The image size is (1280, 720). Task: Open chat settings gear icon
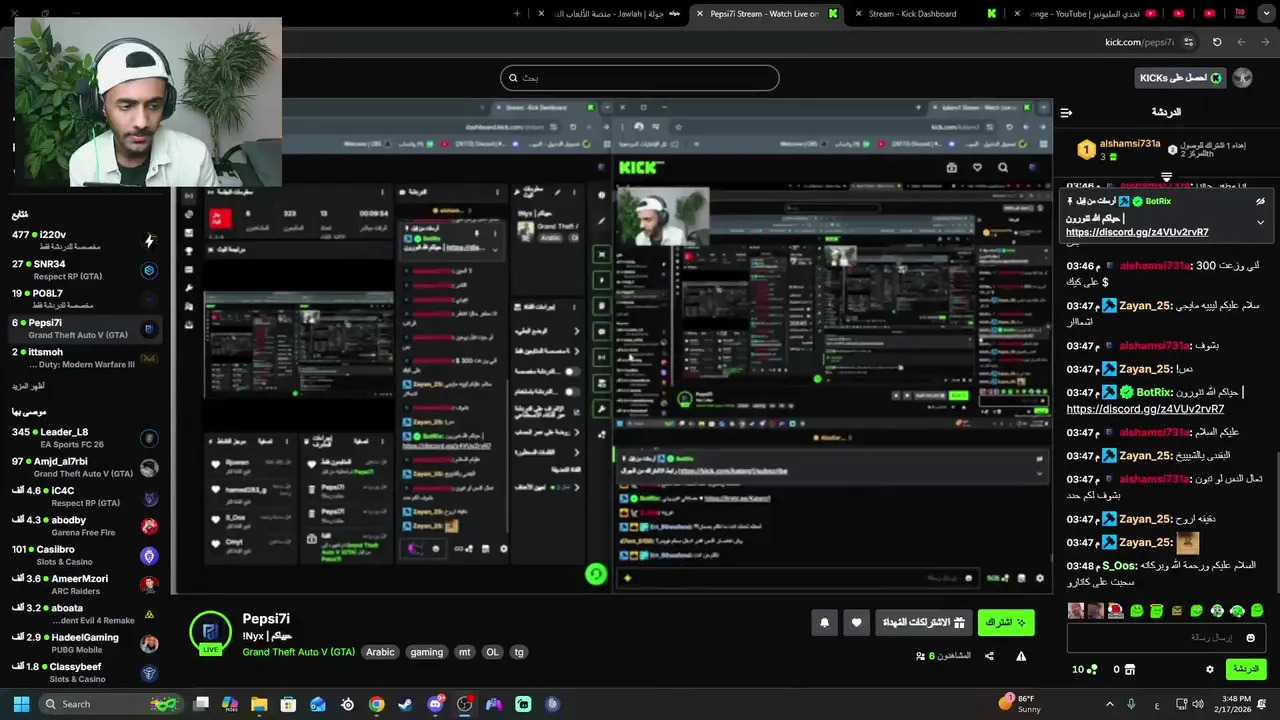point(1209,669)
